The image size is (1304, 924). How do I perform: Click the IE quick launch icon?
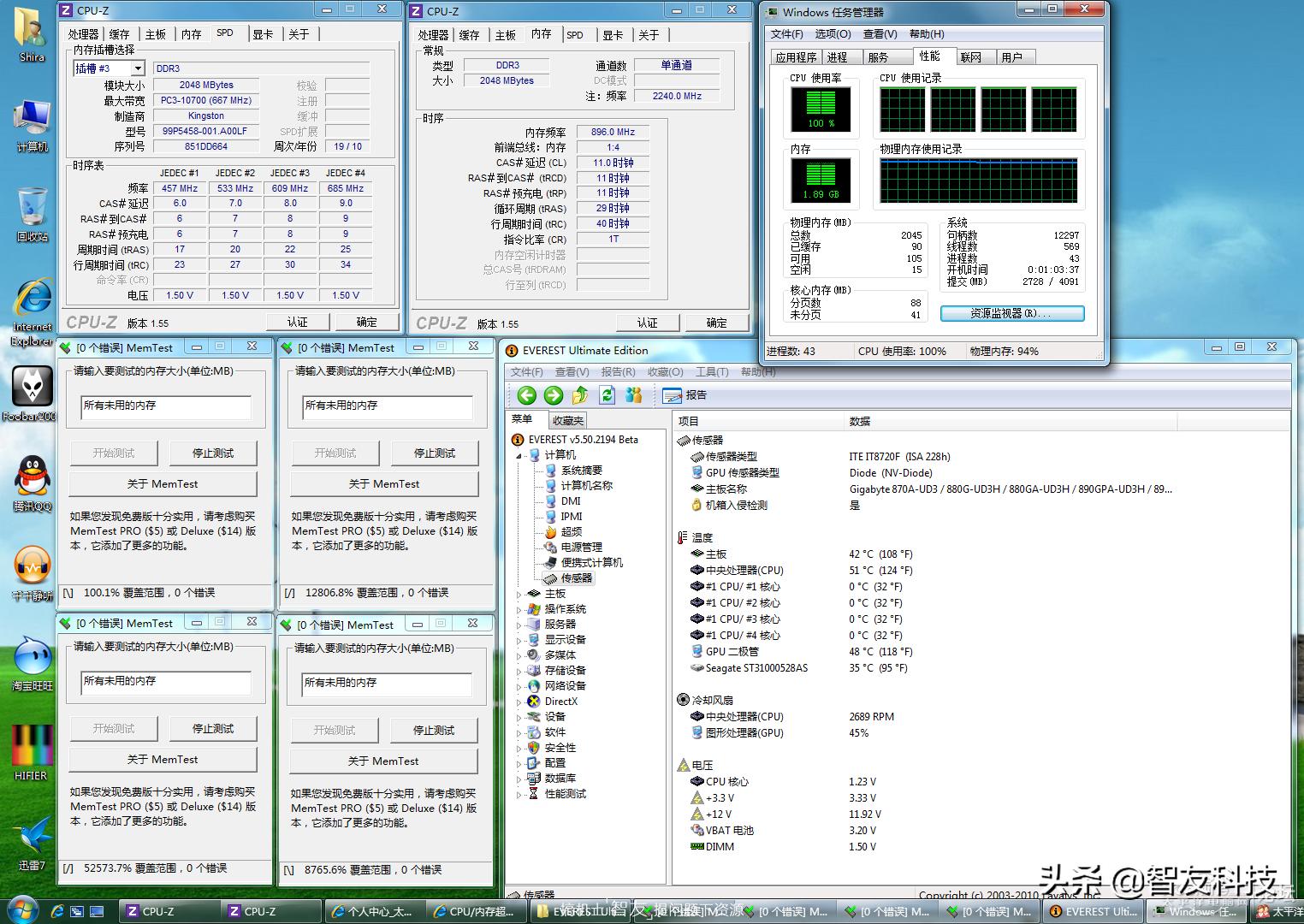57,911
